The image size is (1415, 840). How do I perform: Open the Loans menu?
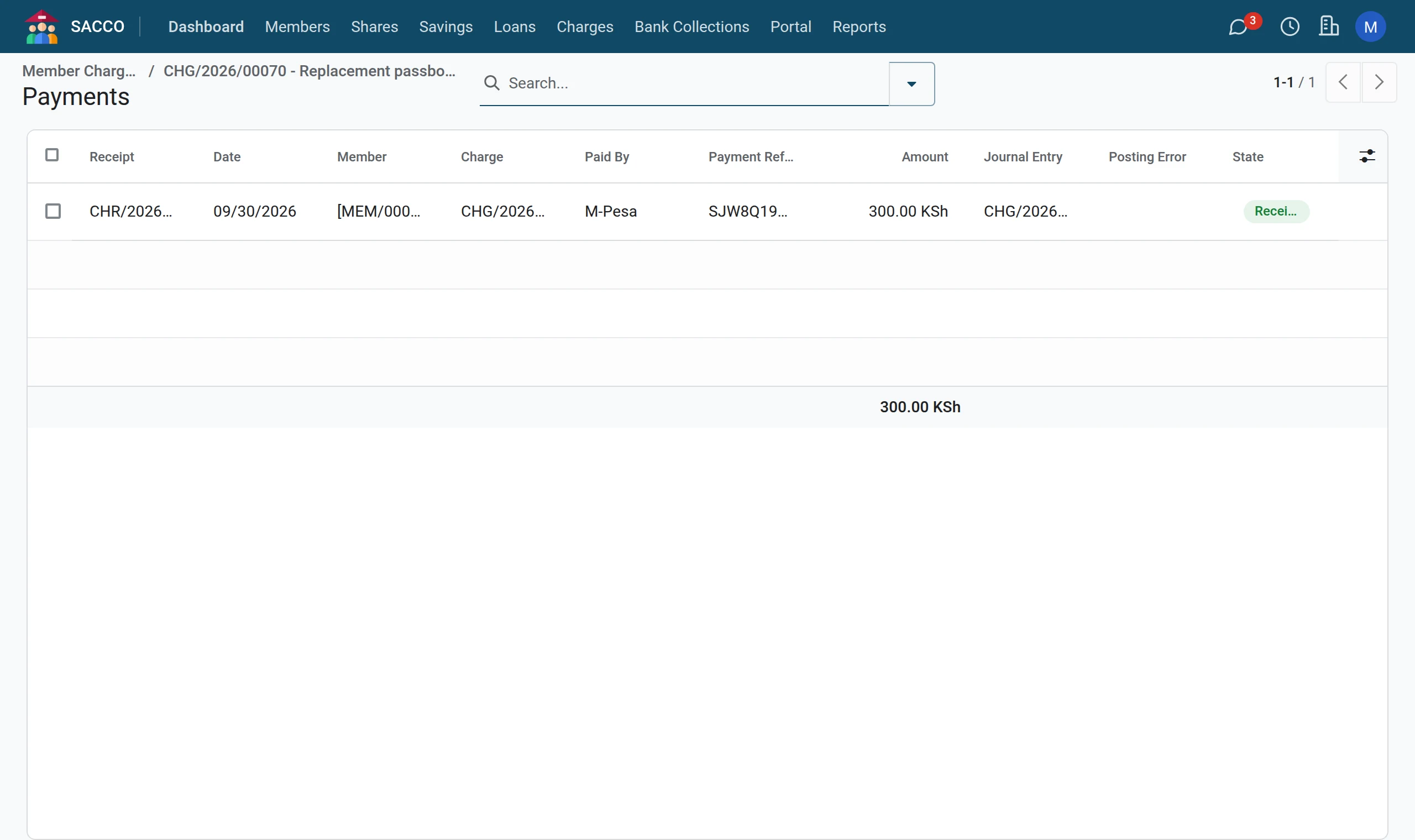[x=515, y=27]
